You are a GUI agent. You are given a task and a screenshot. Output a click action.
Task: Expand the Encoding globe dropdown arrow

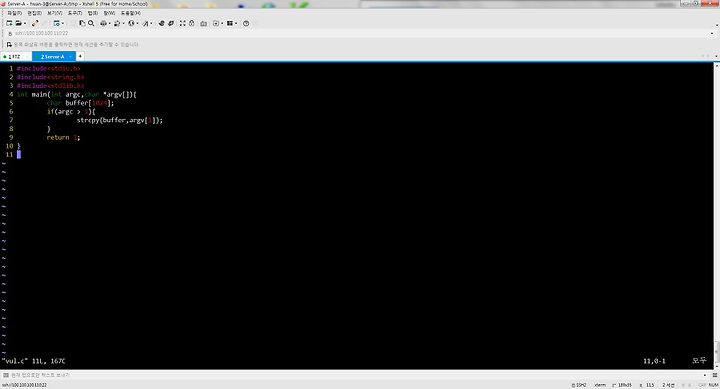click(x=137, y=23)
